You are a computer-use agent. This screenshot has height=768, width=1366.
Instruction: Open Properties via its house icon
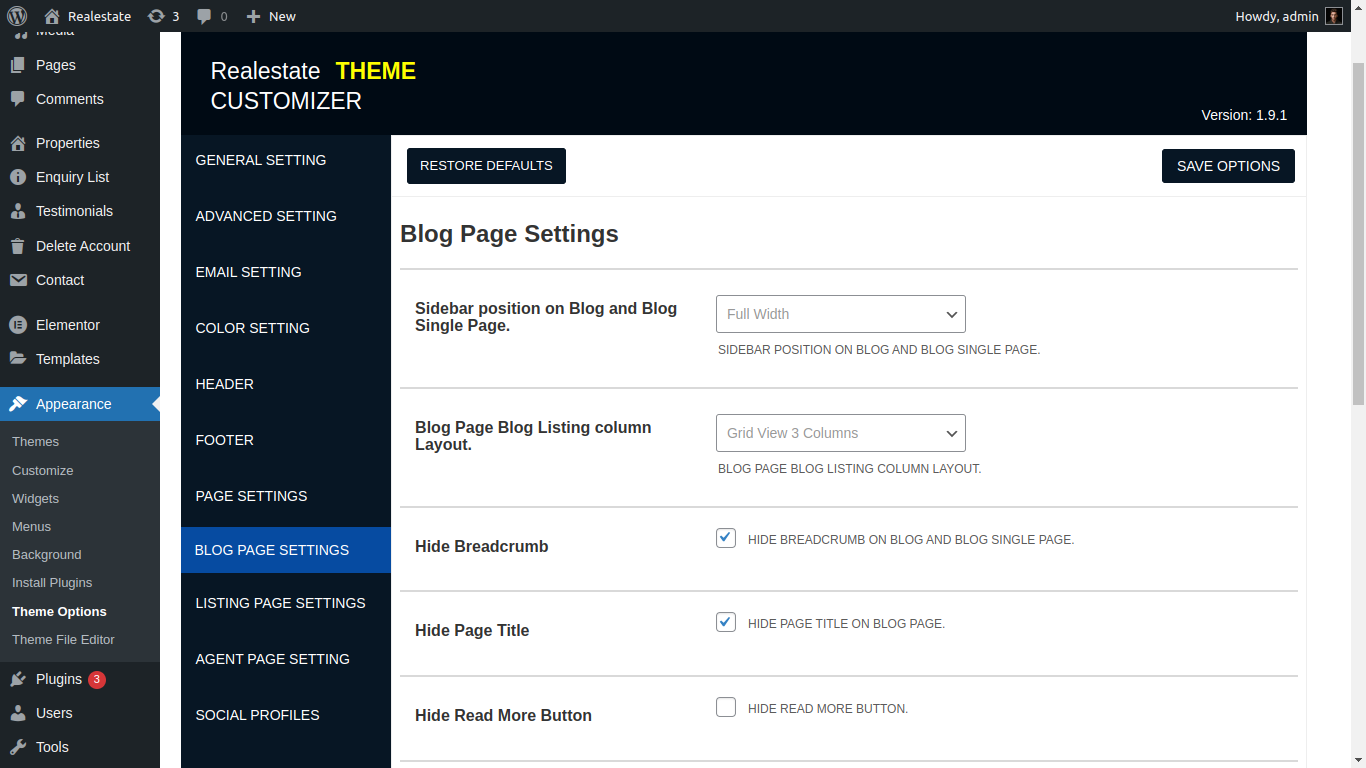click(x=18, y=143)
